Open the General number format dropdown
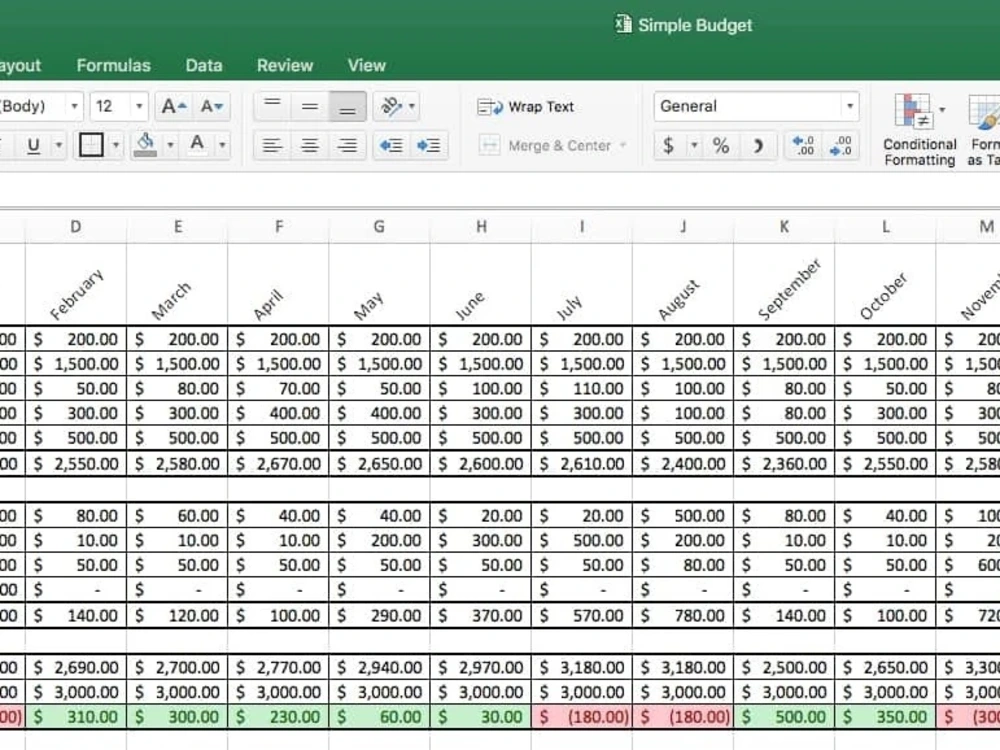Viewport: 1000px width, 750px height. [848, 106]
